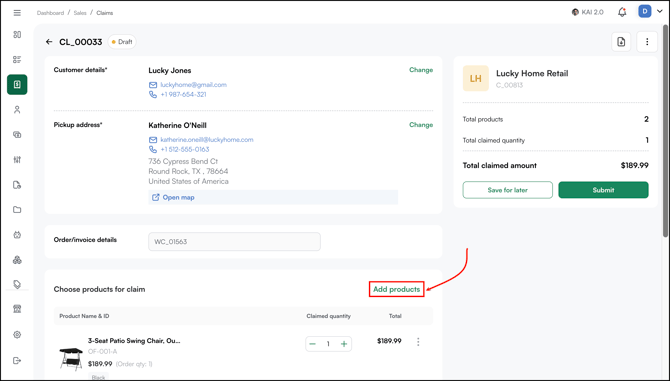Open the person icon in sidebar
Image resolution: width=670 pixels, height=381 pixels.
(x=17, y=110)
